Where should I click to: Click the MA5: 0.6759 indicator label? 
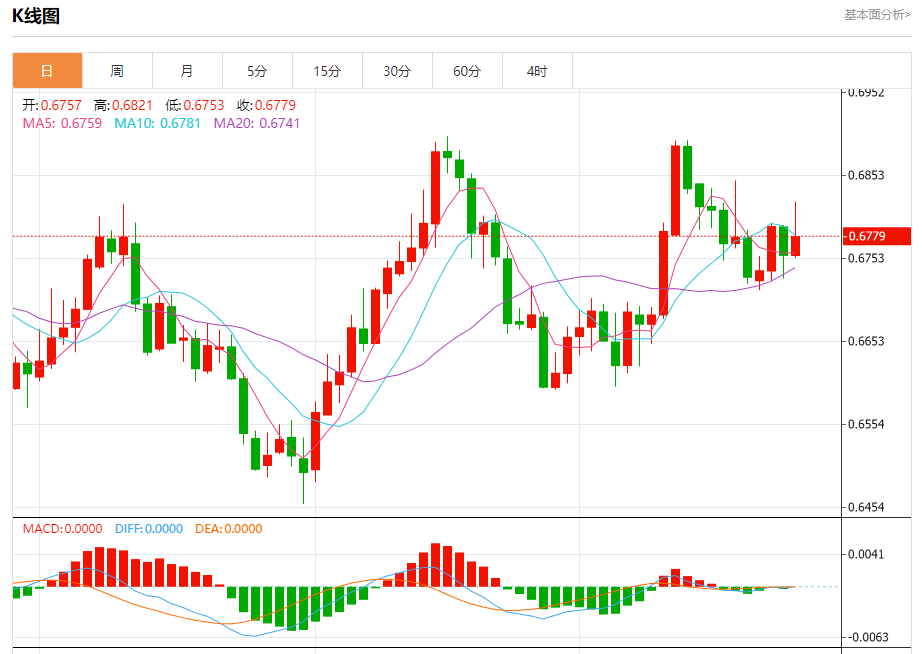coord(62,123)
